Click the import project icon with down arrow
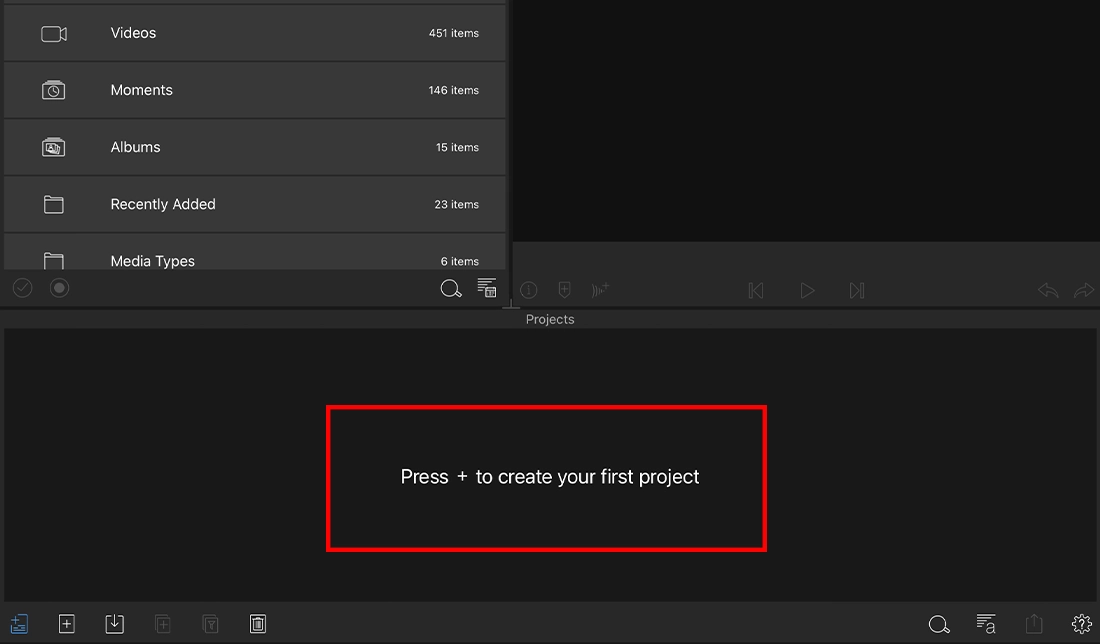 [x=115, y=624]
